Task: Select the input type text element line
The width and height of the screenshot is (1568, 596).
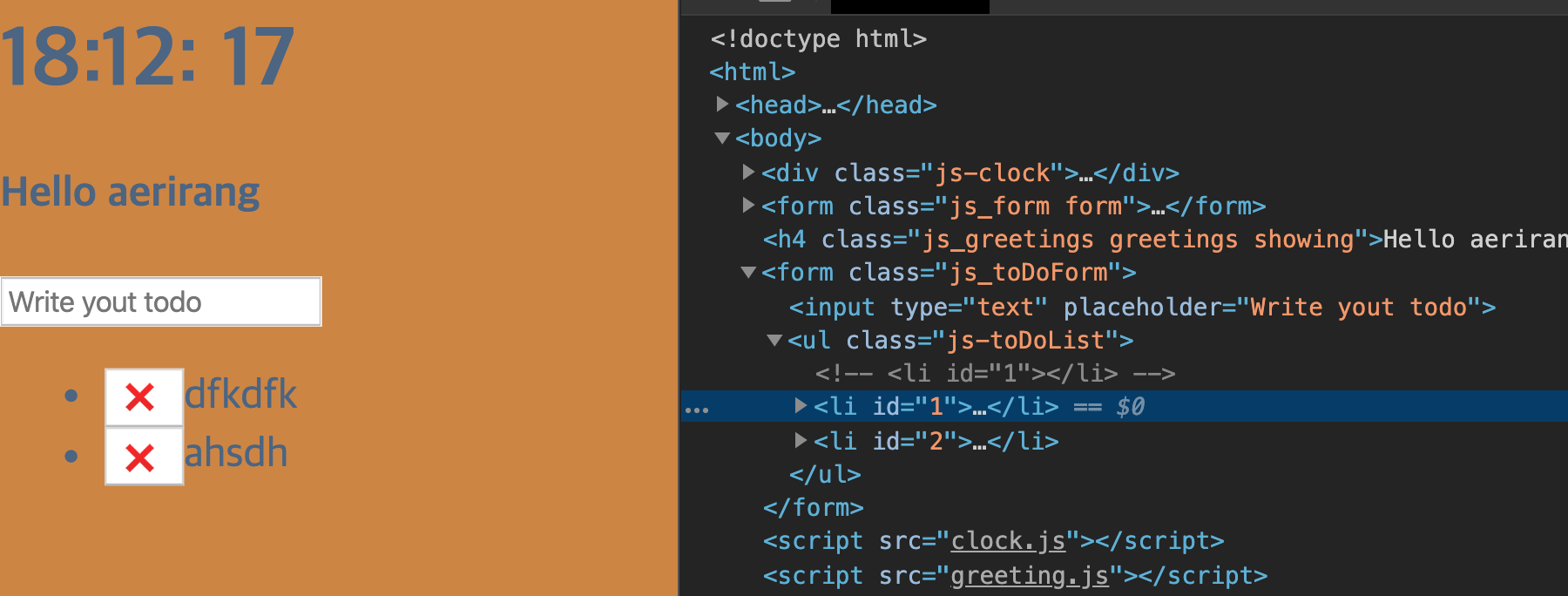Action: click(1142, 307)
